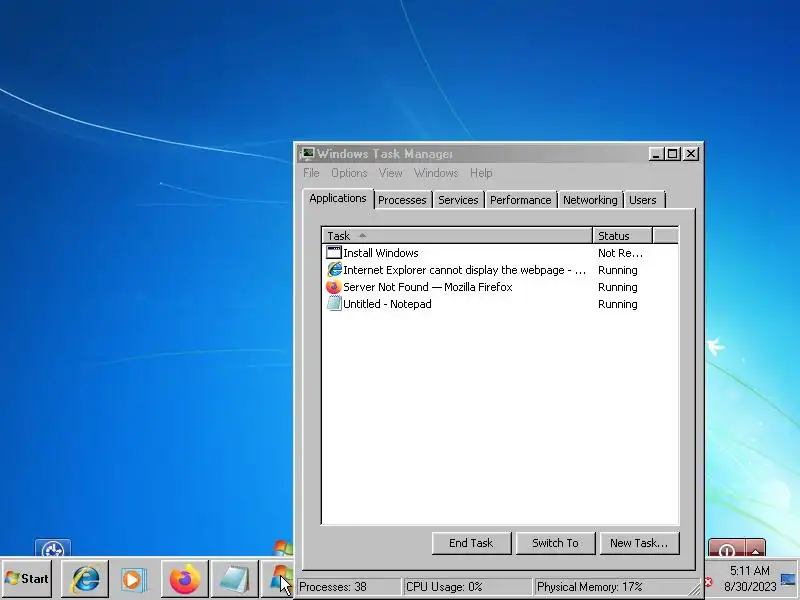
Task: Open the View menu
Action: click(390, 173)
